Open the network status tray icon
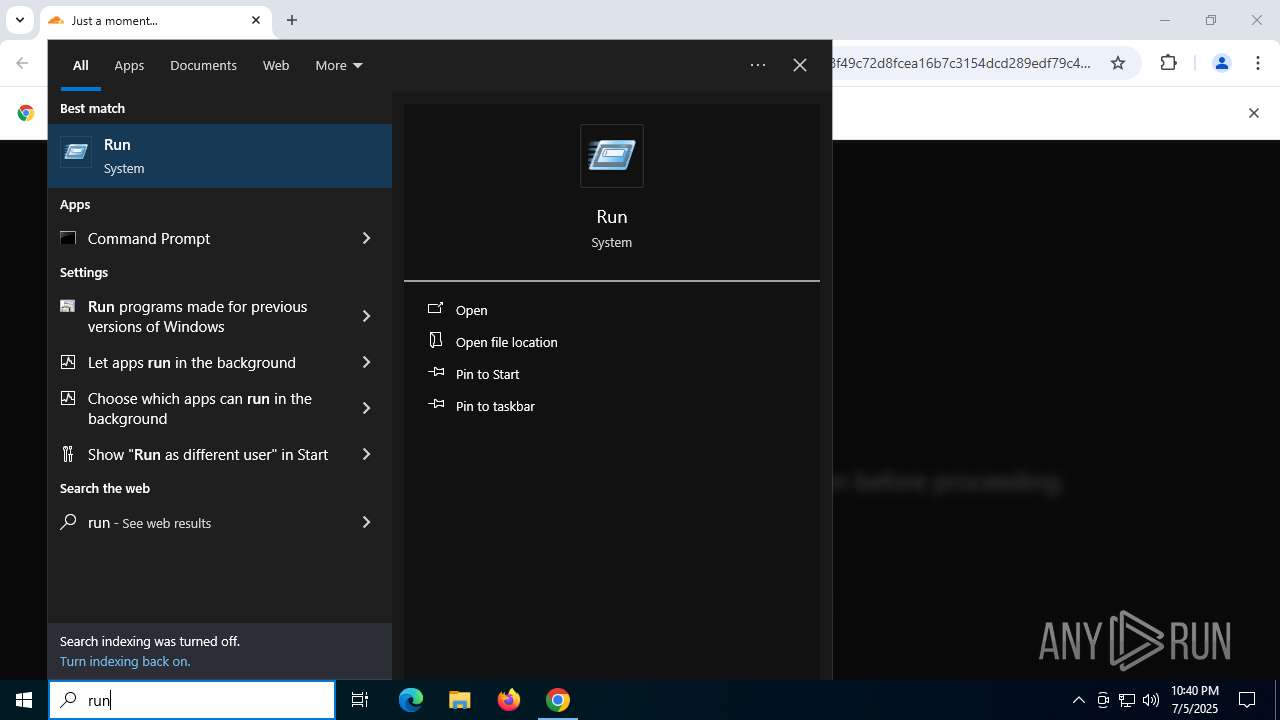The width and height of the screenshot is (1280, 720). [1127, 700]
